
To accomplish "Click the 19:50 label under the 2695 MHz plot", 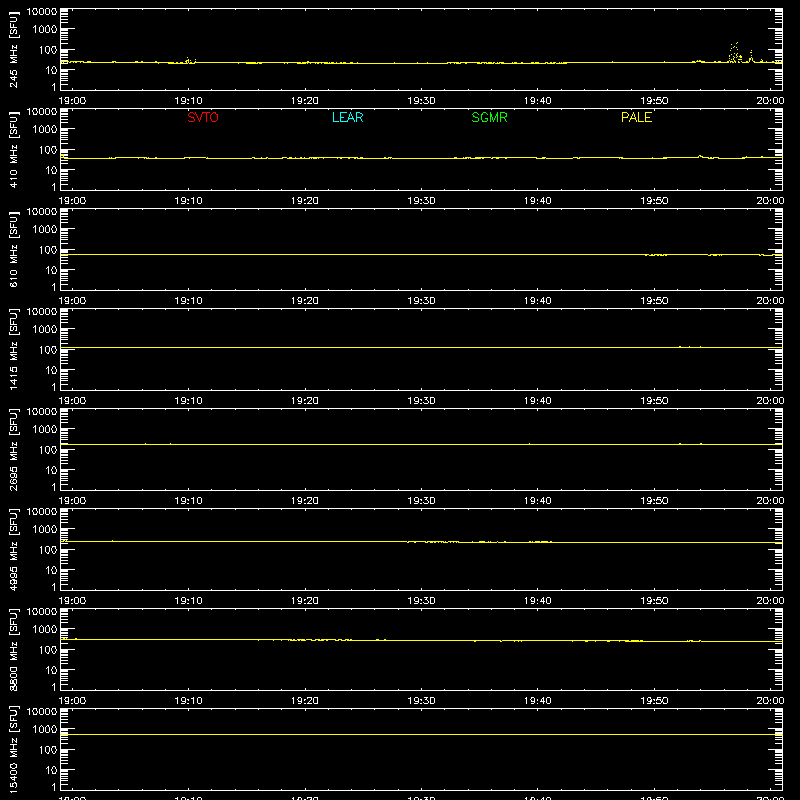I will [x=654, y=501].
